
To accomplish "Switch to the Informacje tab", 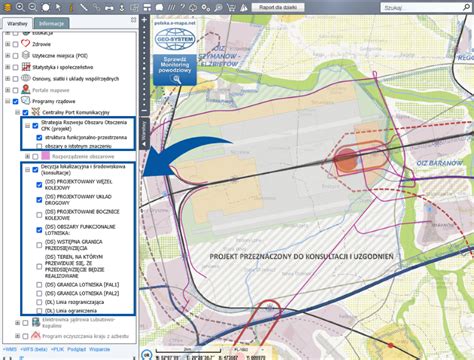I will point(51,23).
